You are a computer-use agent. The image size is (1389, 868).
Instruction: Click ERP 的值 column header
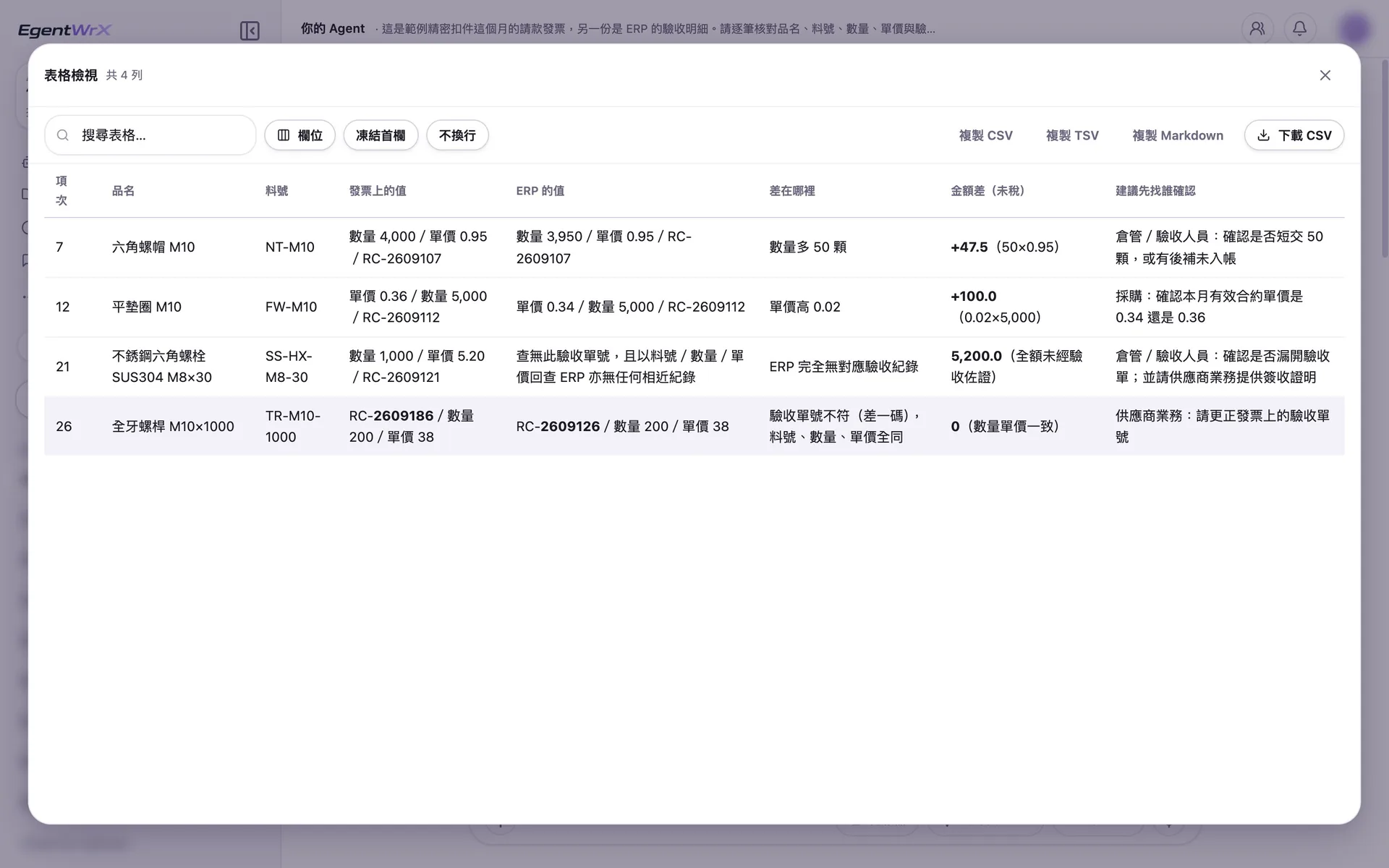click(540, 191)
